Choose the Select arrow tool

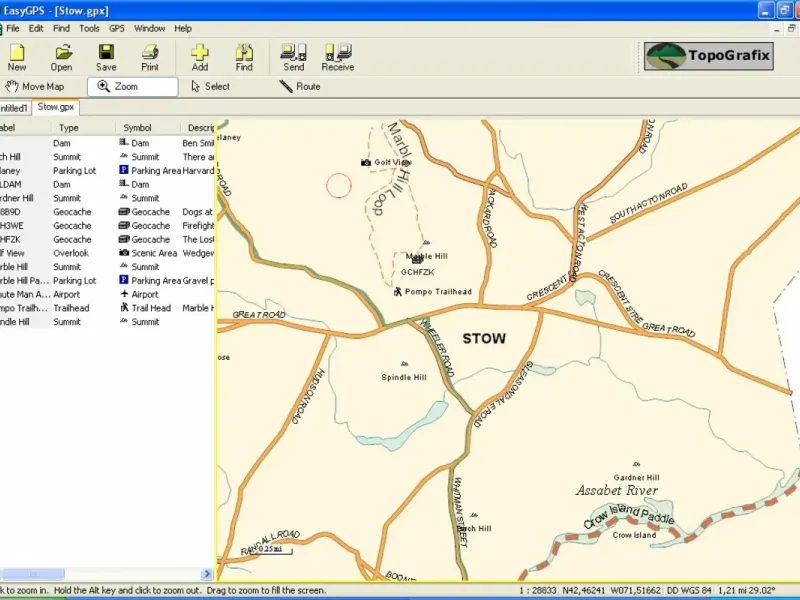(x=211, y=87)
